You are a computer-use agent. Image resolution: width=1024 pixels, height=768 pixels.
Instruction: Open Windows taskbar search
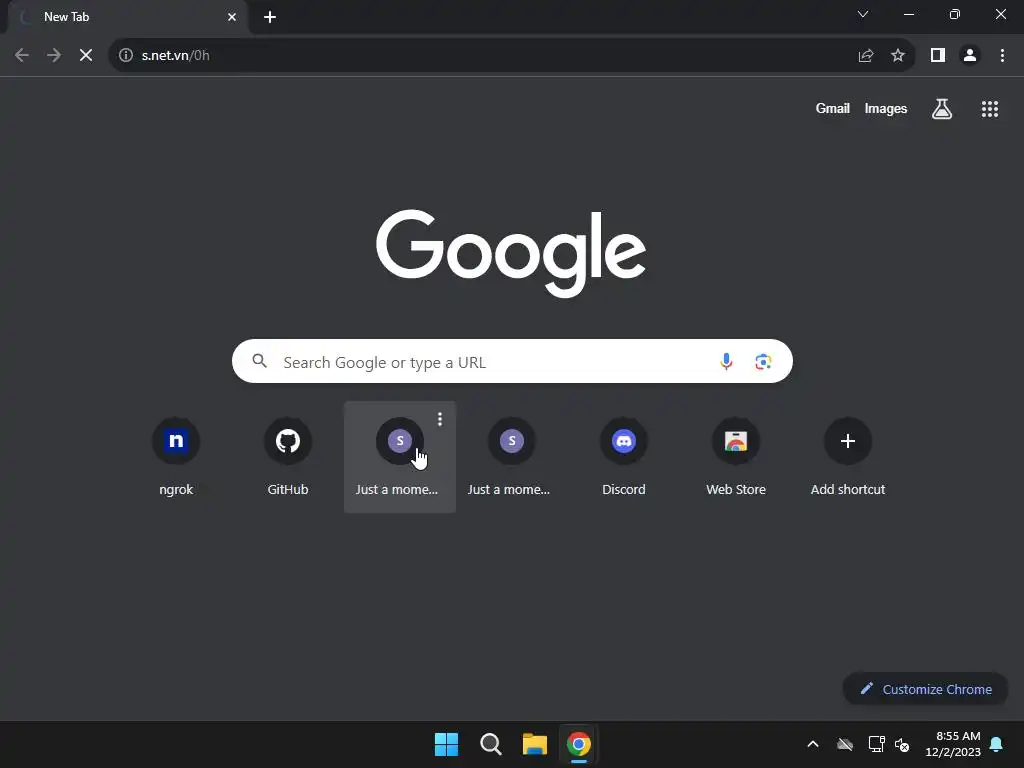490,744
